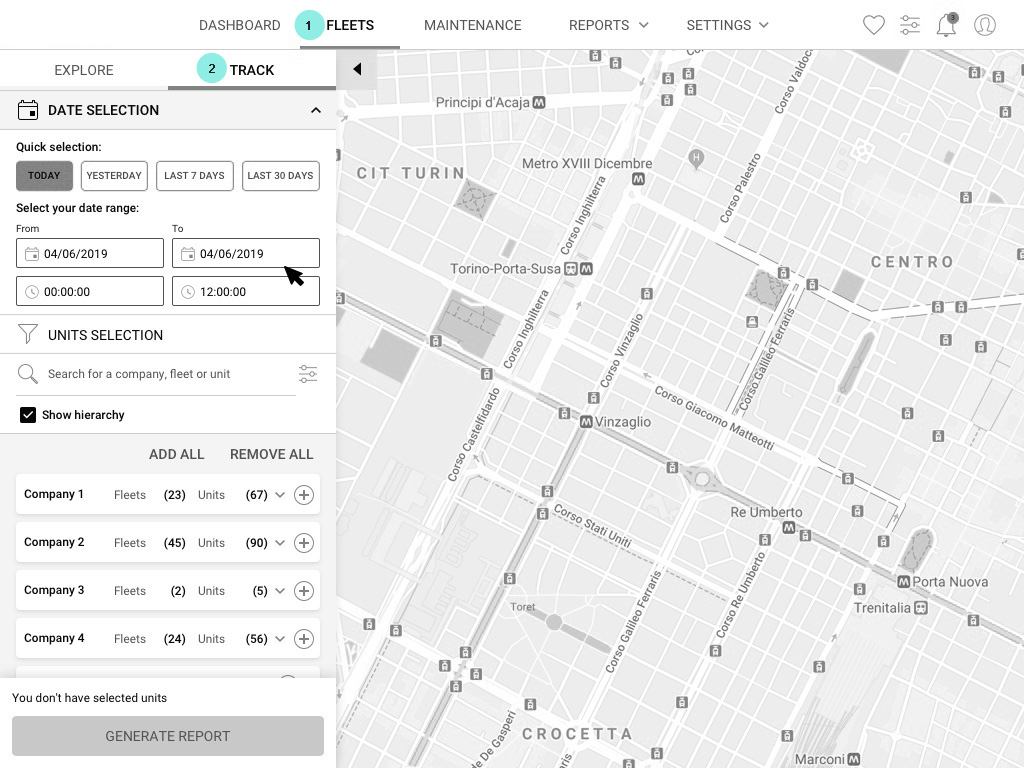Add Company 2 with the plus icon
Image resolution: width=1024 pixels, height=768 pixels.
304,543
